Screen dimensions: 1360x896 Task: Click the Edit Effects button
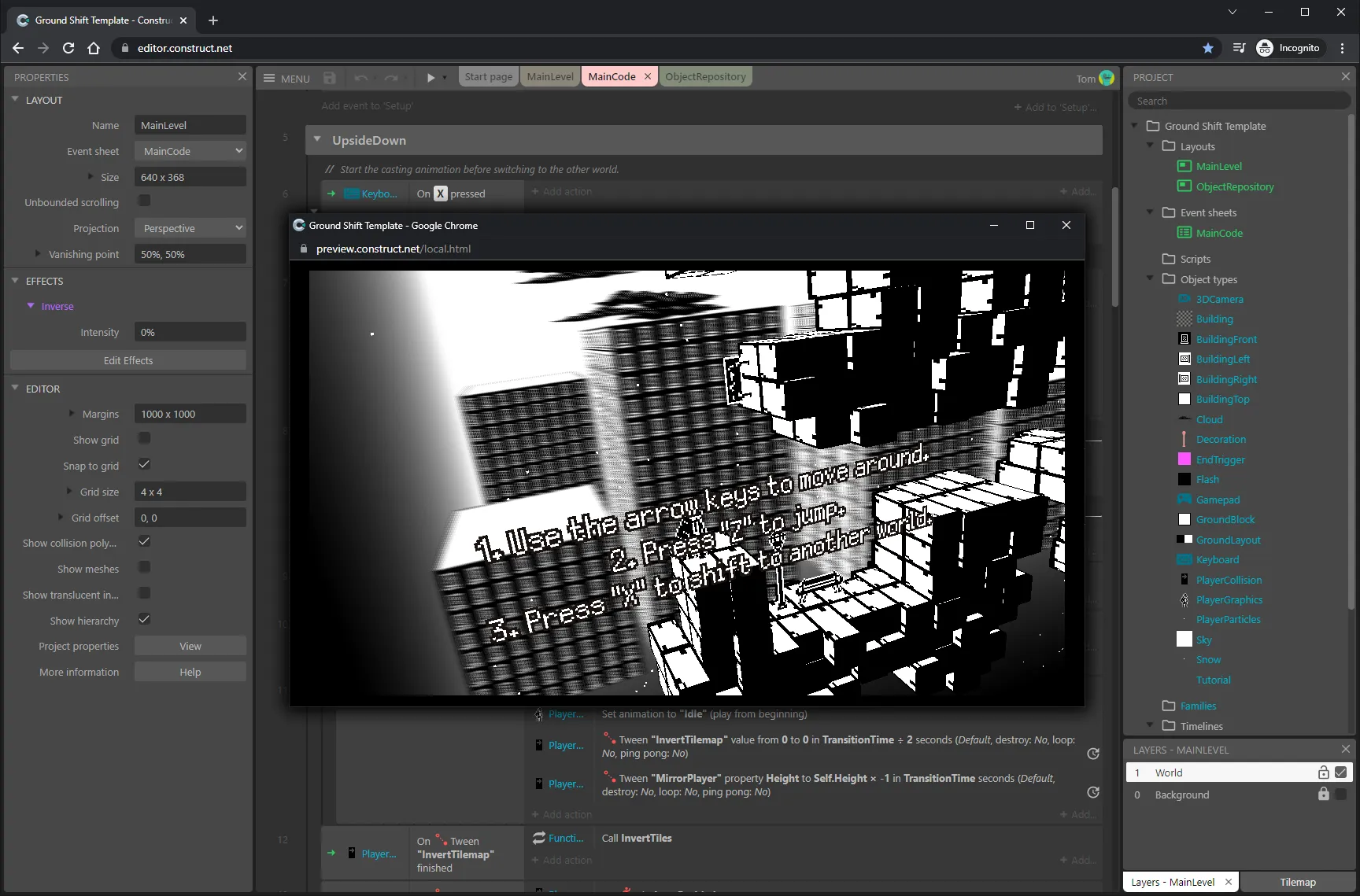point(128,360)
